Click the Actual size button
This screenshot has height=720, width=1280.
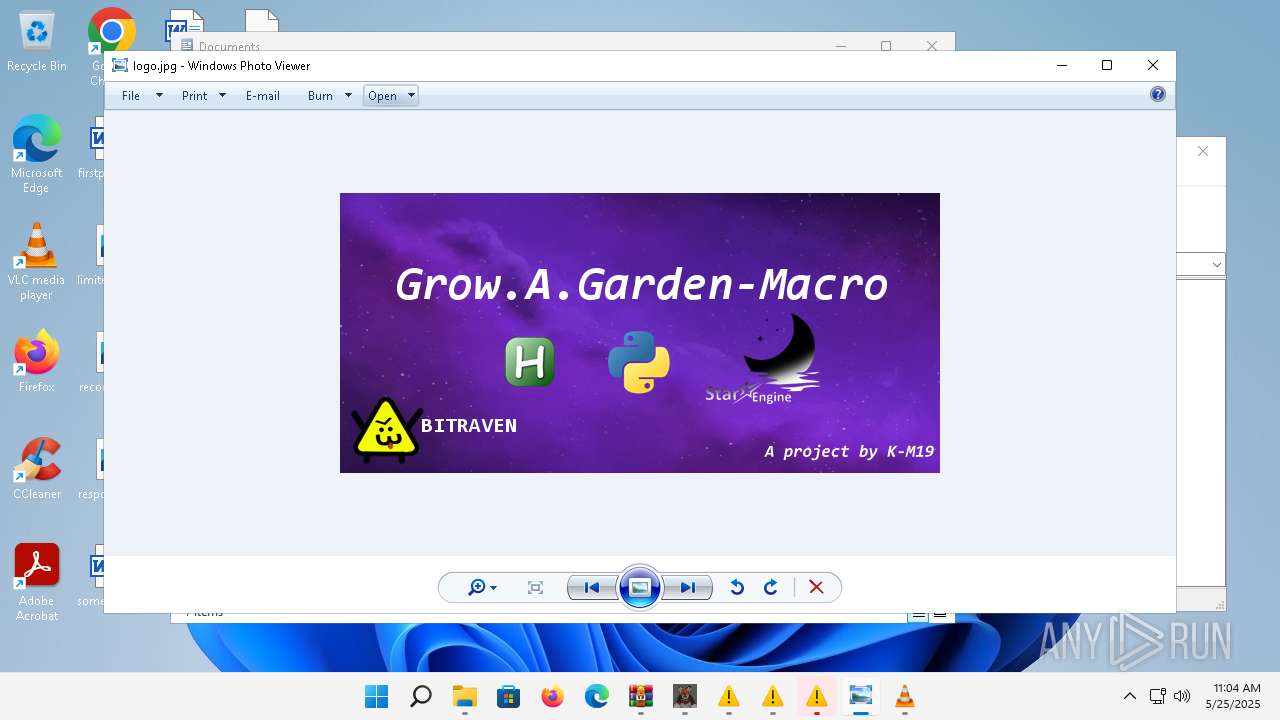[x=535, y=588]
